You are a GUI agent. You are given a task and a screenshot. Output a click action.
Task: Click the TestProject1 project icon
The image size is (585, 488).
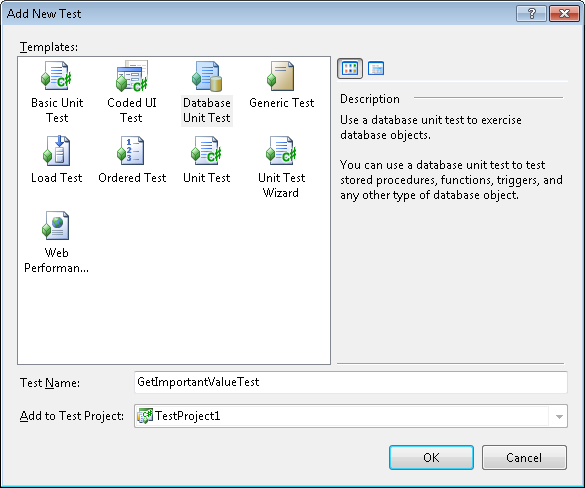pos(145,416)
